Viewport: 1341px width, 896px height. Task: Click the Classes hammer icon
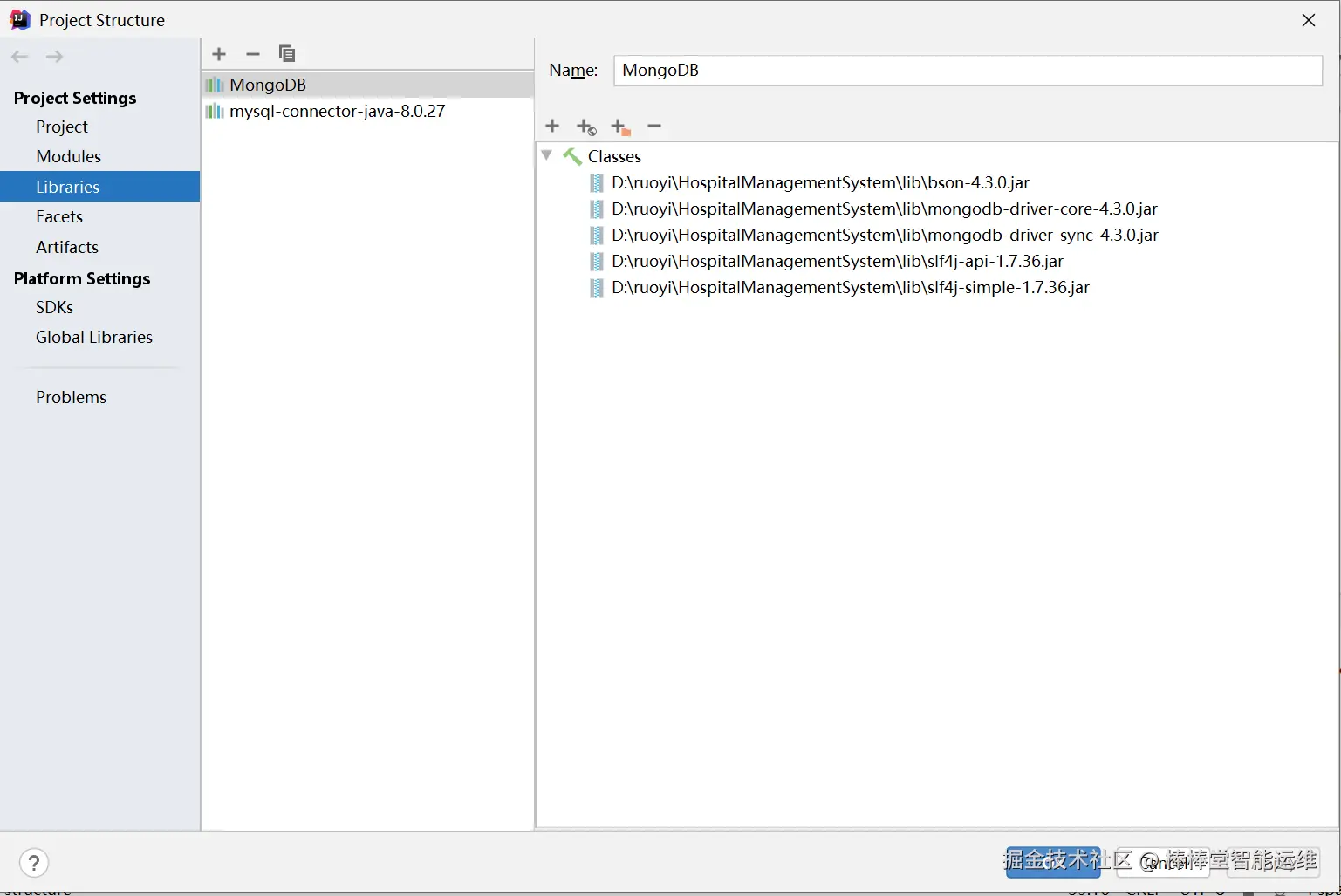tap(572, 156)
